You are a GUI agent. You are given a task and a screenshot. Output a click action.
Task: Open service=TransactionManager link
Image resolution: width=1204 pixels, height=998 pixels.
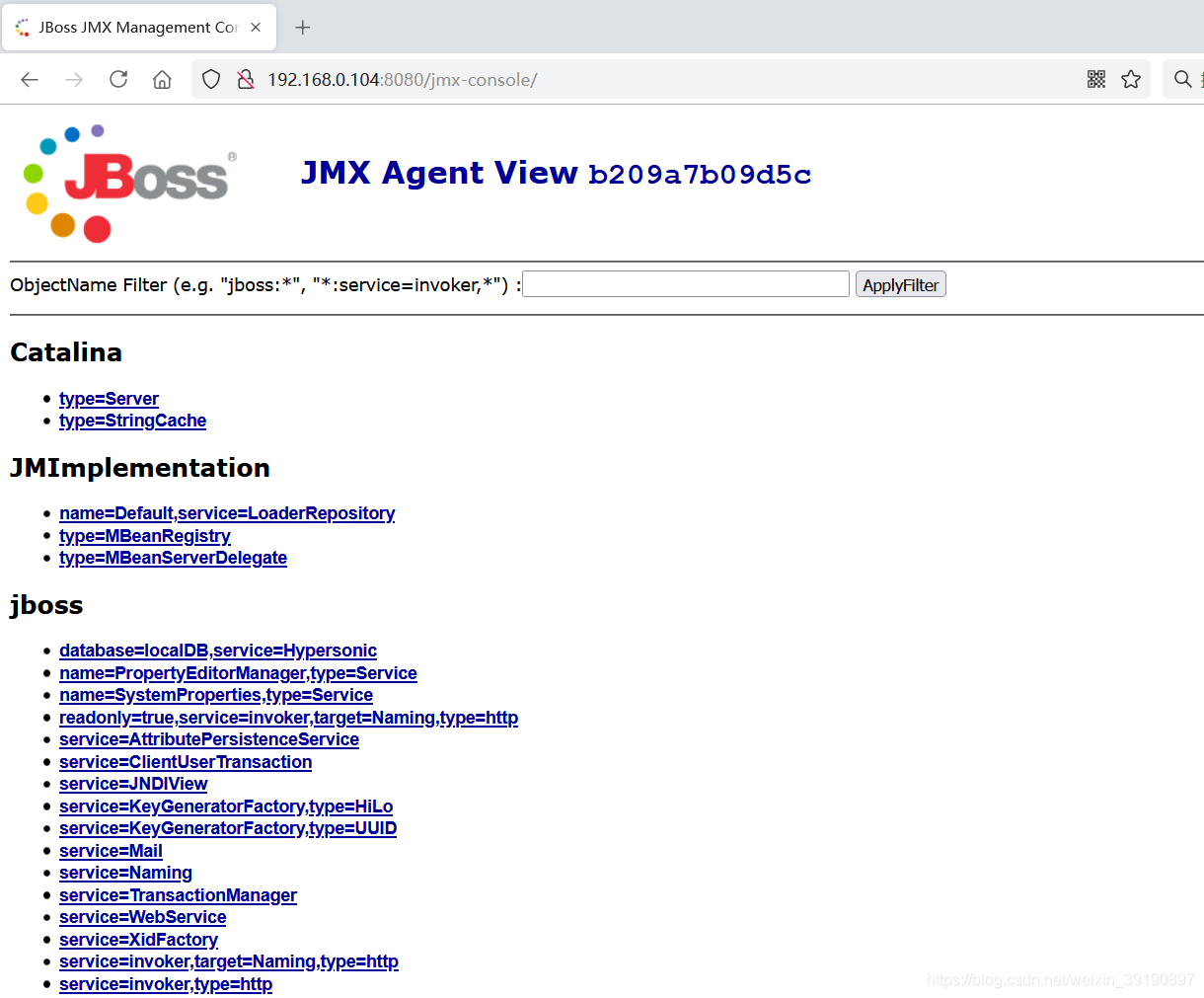click(178, 895)
